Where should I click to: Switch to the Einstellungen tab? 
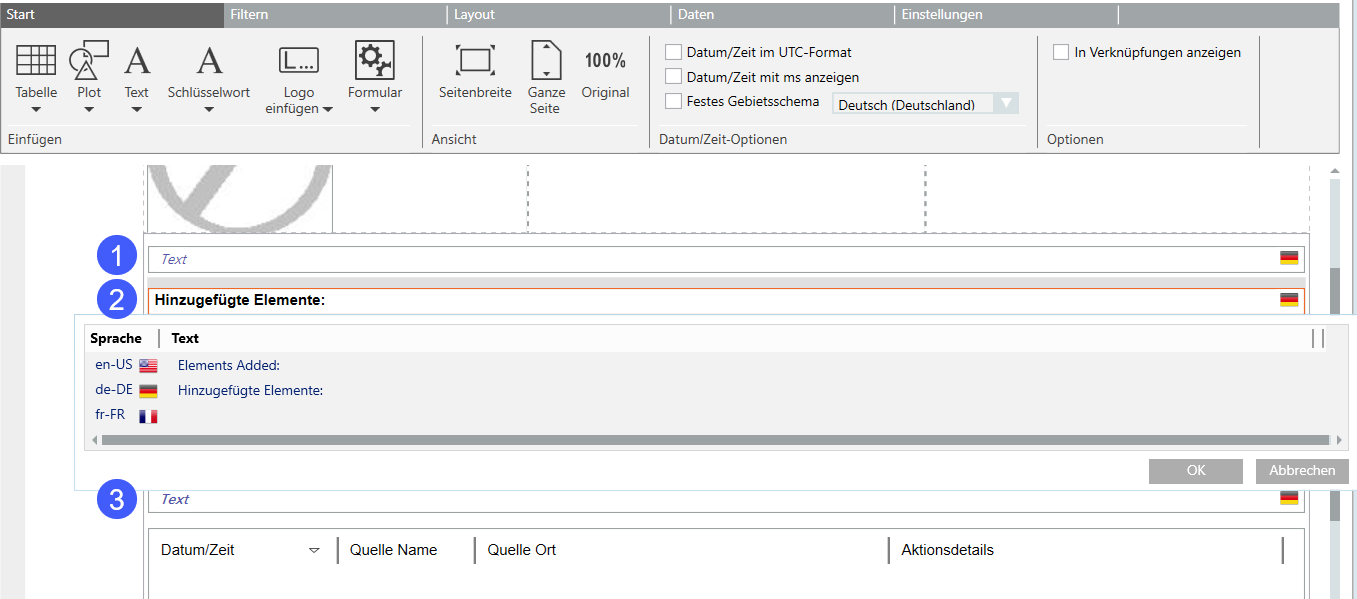click(x=941, y=15)
